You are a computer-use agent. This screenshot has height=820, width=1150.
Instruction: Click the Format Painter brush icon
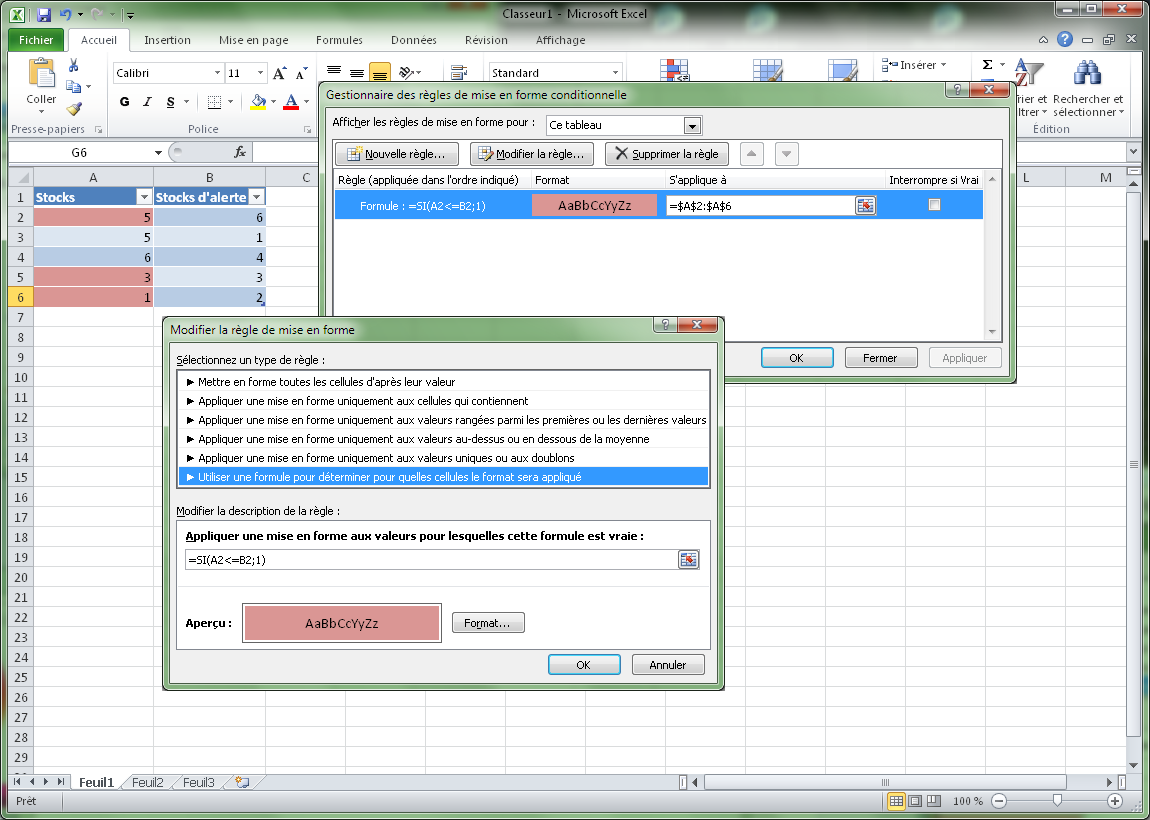click(x=74, y=109)
